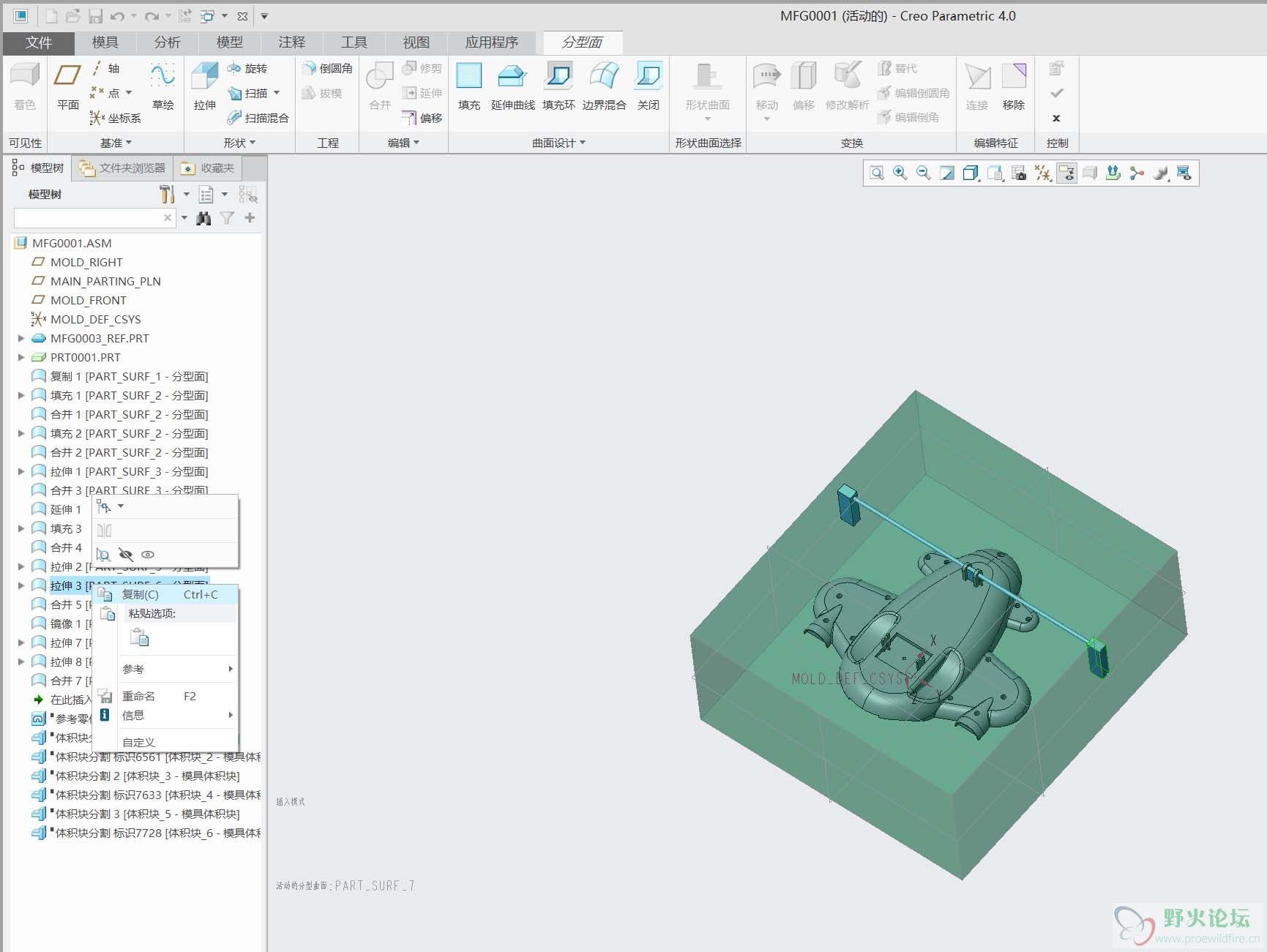Toggle the model tree filter funnel icon
1267x952 pixels.
227,218
